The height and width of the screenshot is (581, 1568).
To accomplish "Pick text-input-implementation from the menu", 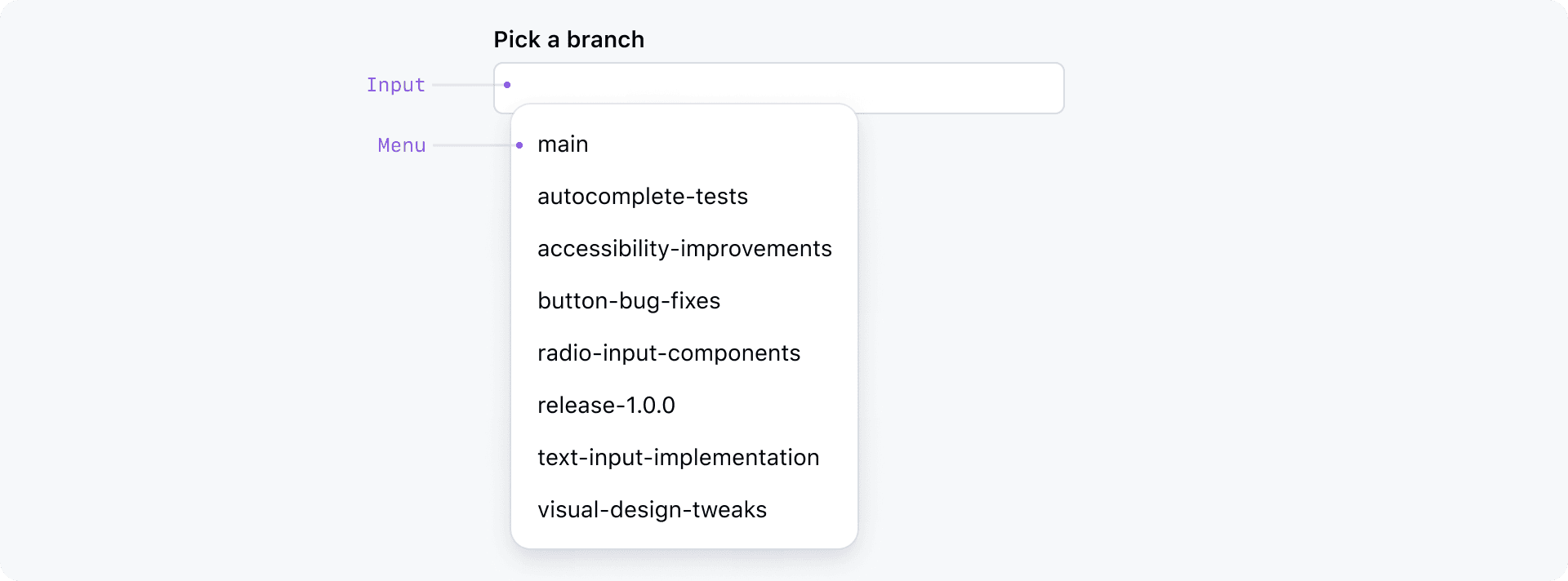I will click(x=678, y=457).
